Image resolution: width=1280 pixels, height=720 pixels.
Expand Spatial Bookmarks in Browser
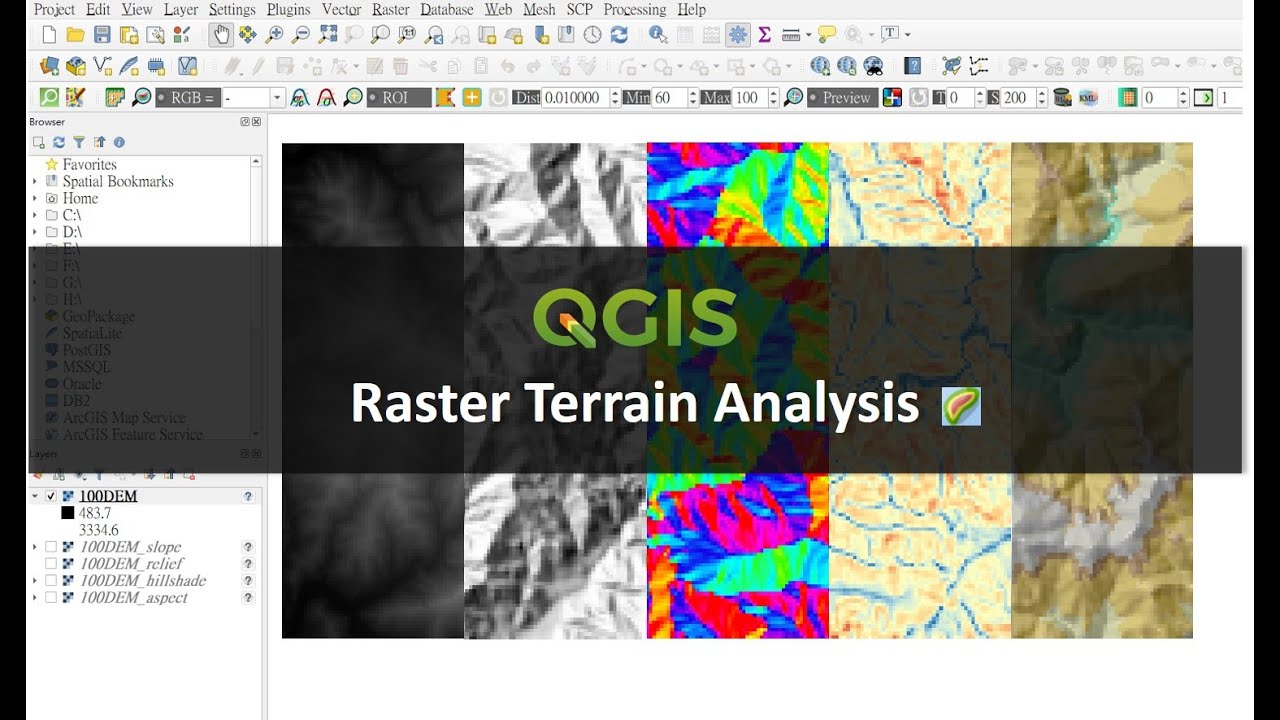pos(35,182)
